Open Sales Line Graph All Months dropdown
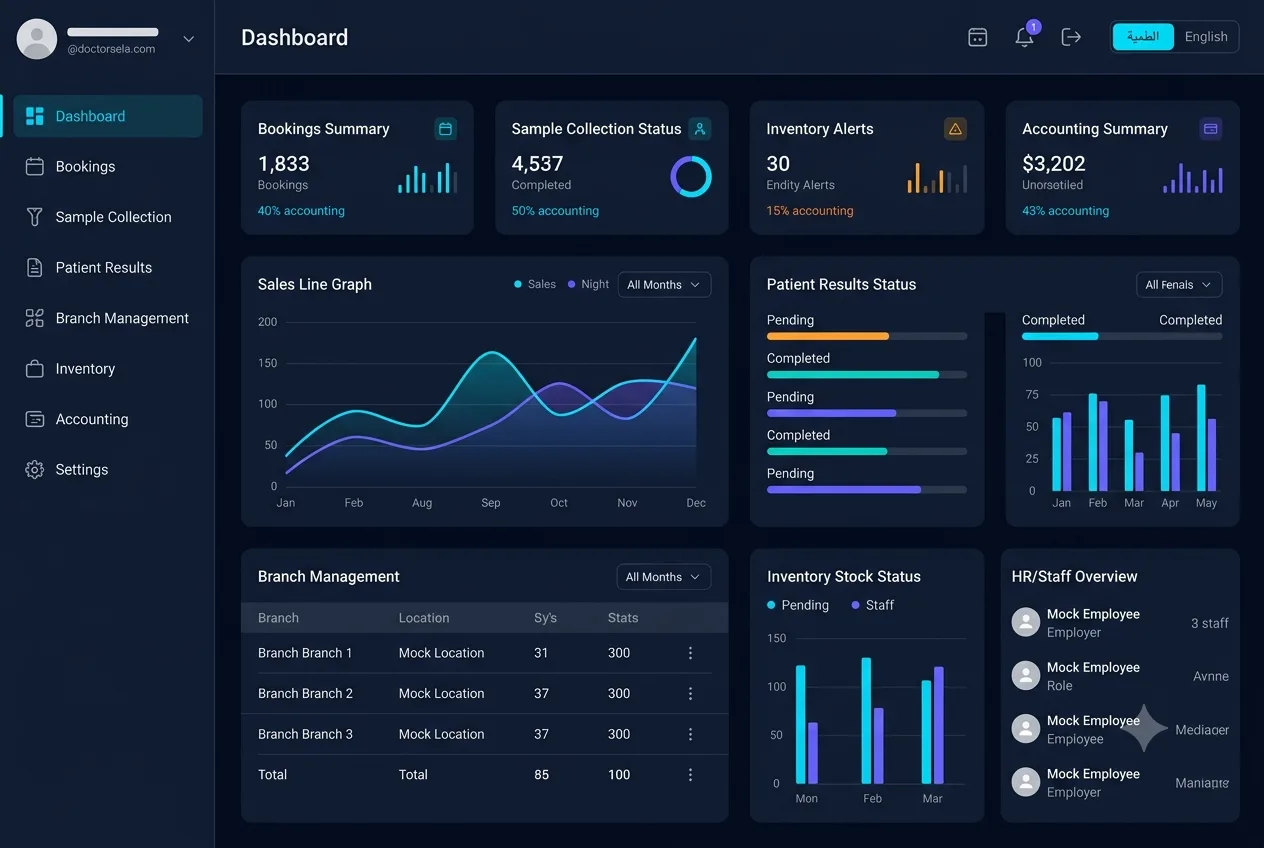The image size is (1264, 848). point(664,285)
